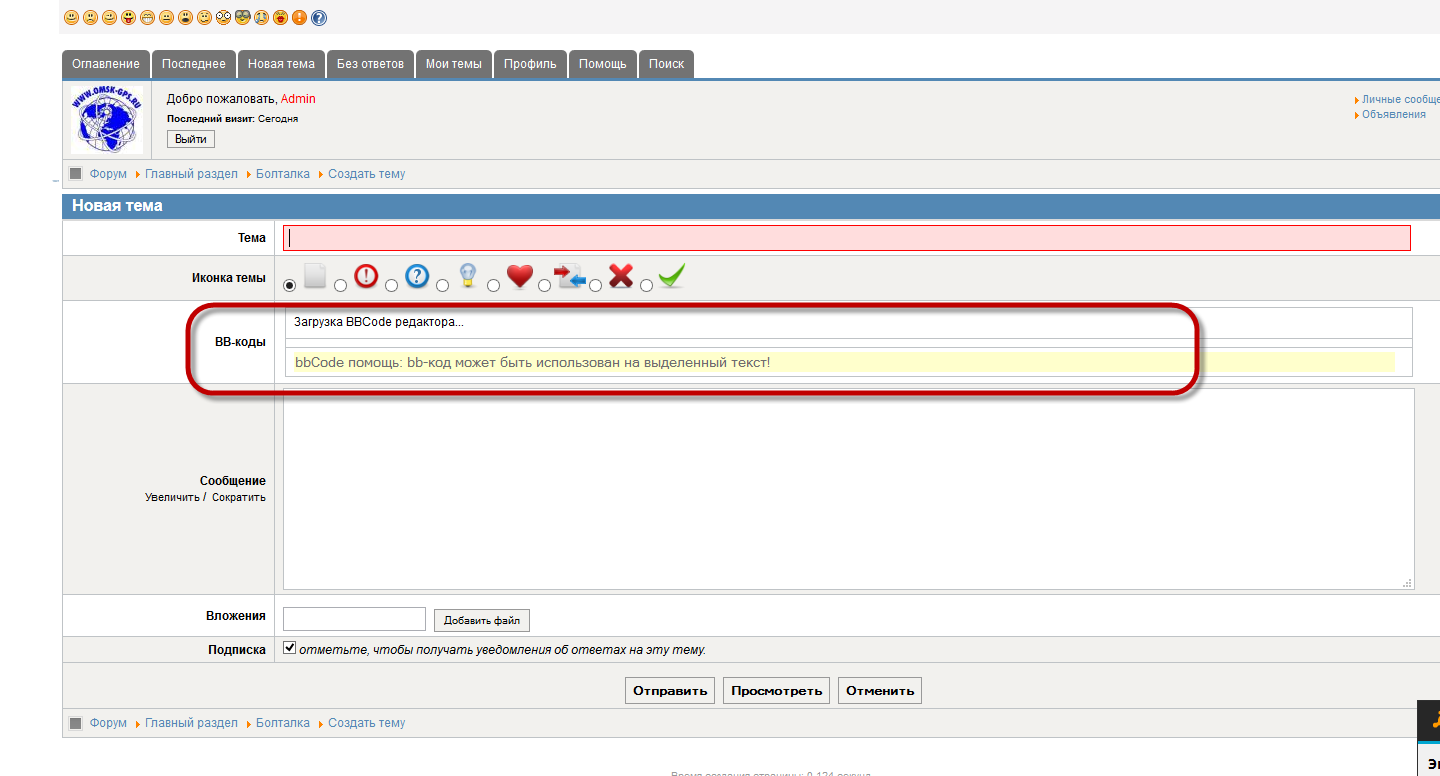Open the Объявления link

coord(1394,114)
